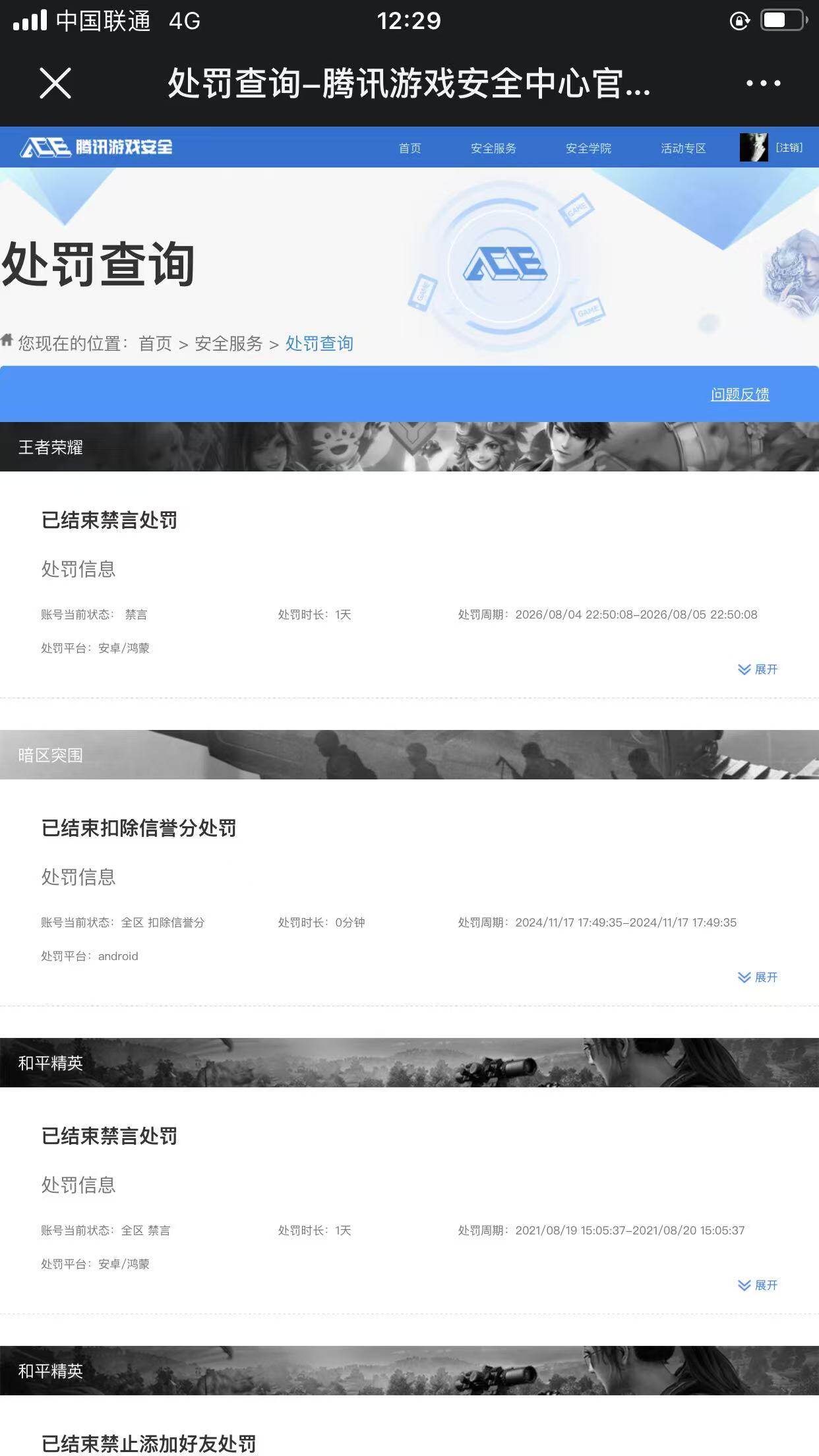Open the 问题反馈 link
The image size is (819, 1456).
pyautogui.click(x=740, y=394)
